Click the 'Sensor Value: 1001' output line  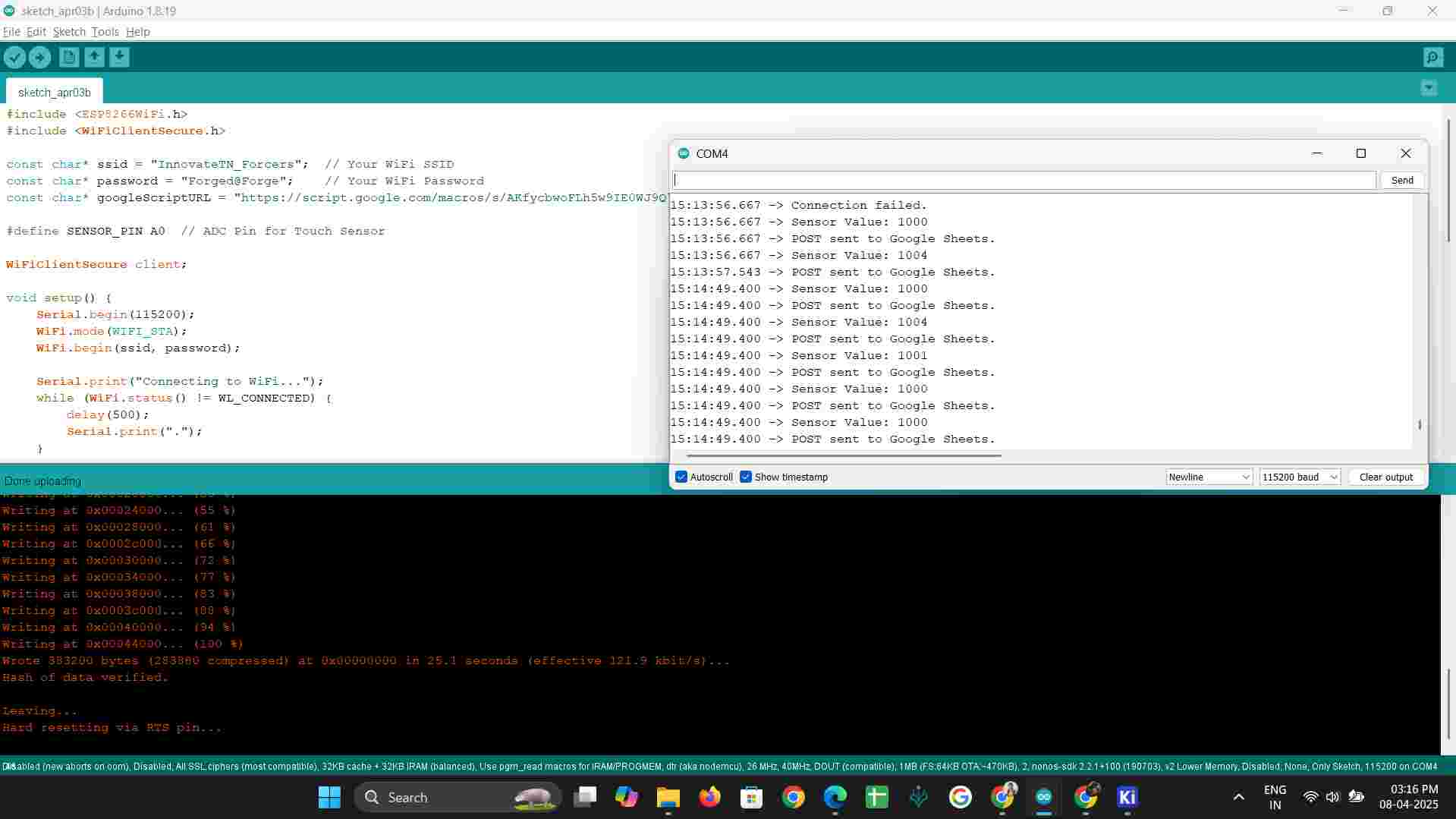pyautogui.click(x=799, y=355)
